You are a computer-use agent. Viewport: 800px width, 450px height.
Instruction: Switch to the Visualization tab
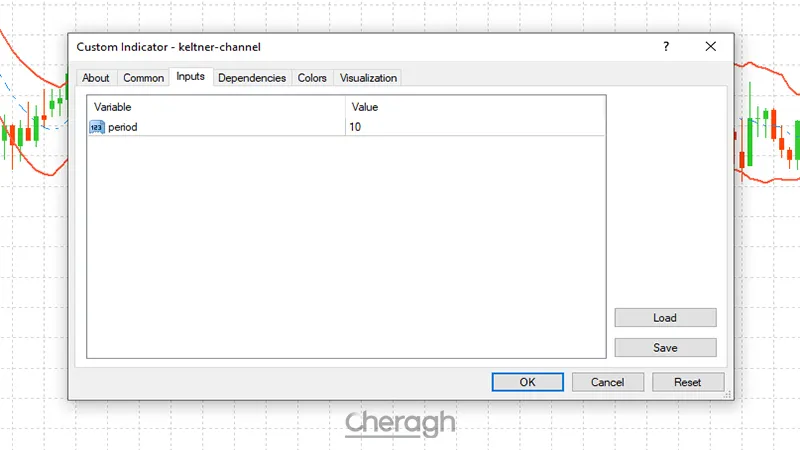[x=368, y=78]
